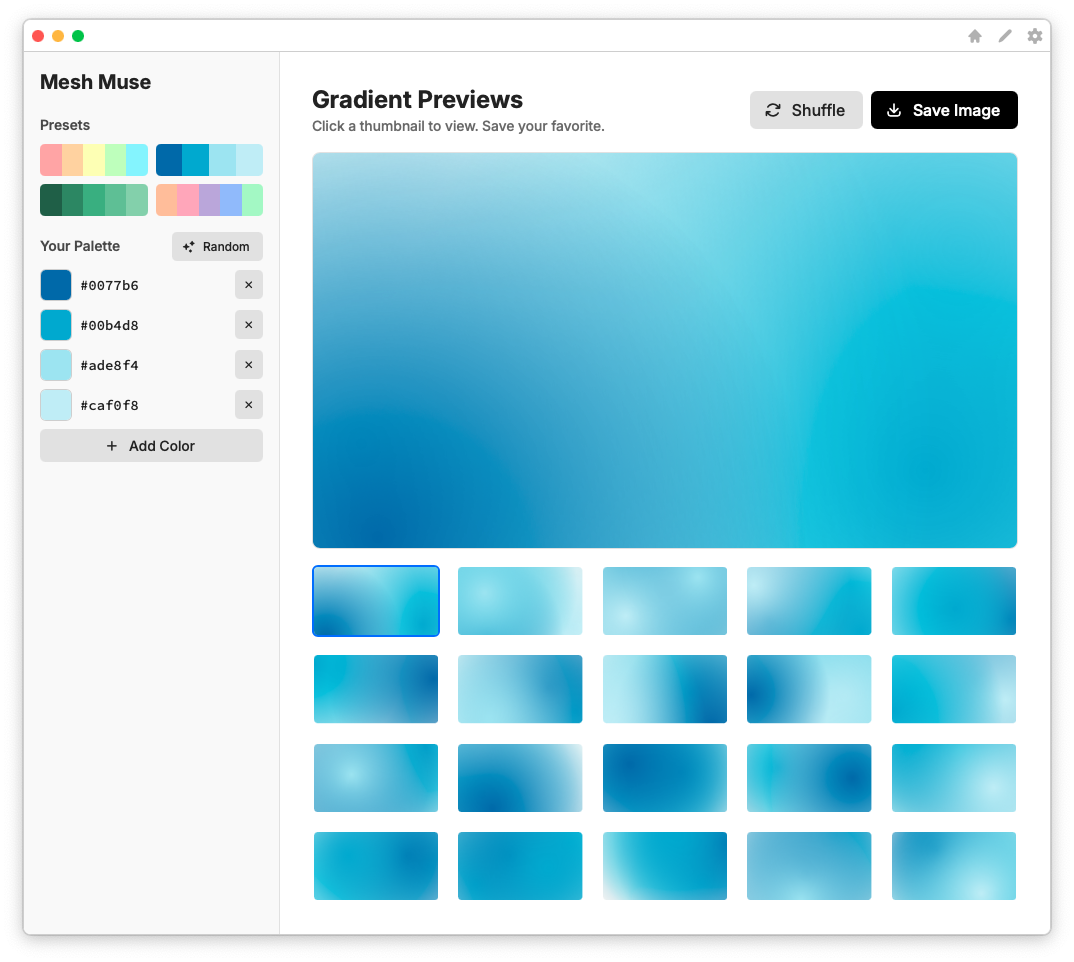Delete the #00b4d8 palette color

pyautogui.click(x=249, y=325)
